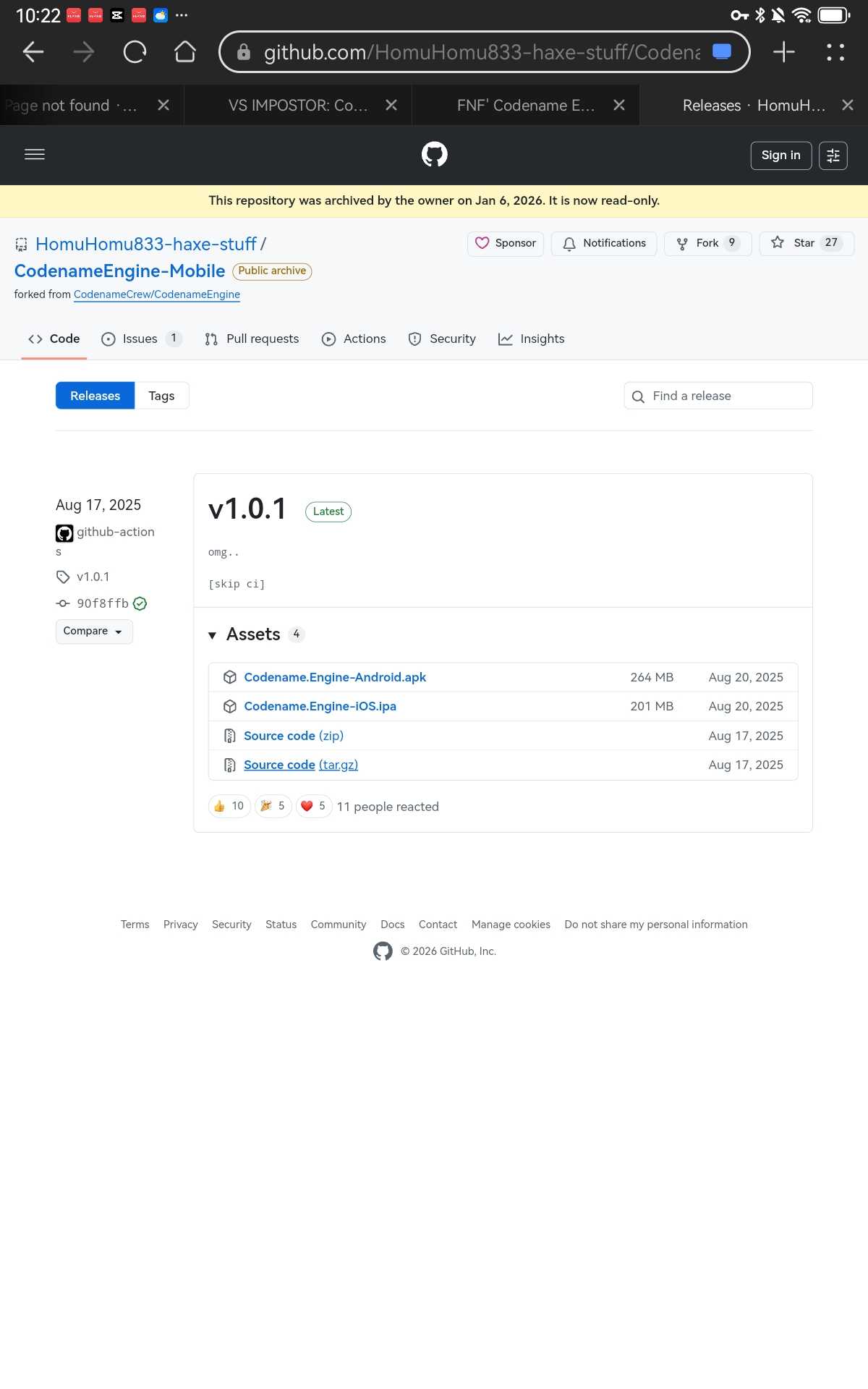Switch to the Tags tab
The image size is (868, 1389).
(x=161, y=396)
